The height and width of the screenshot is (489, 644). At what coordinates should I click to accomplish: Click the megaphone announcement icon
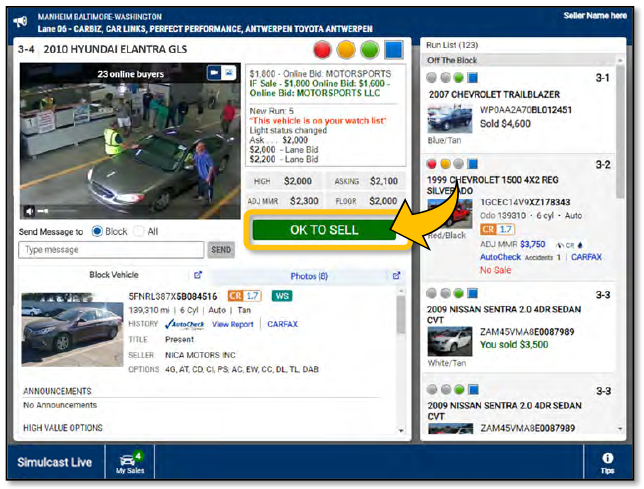20,20
